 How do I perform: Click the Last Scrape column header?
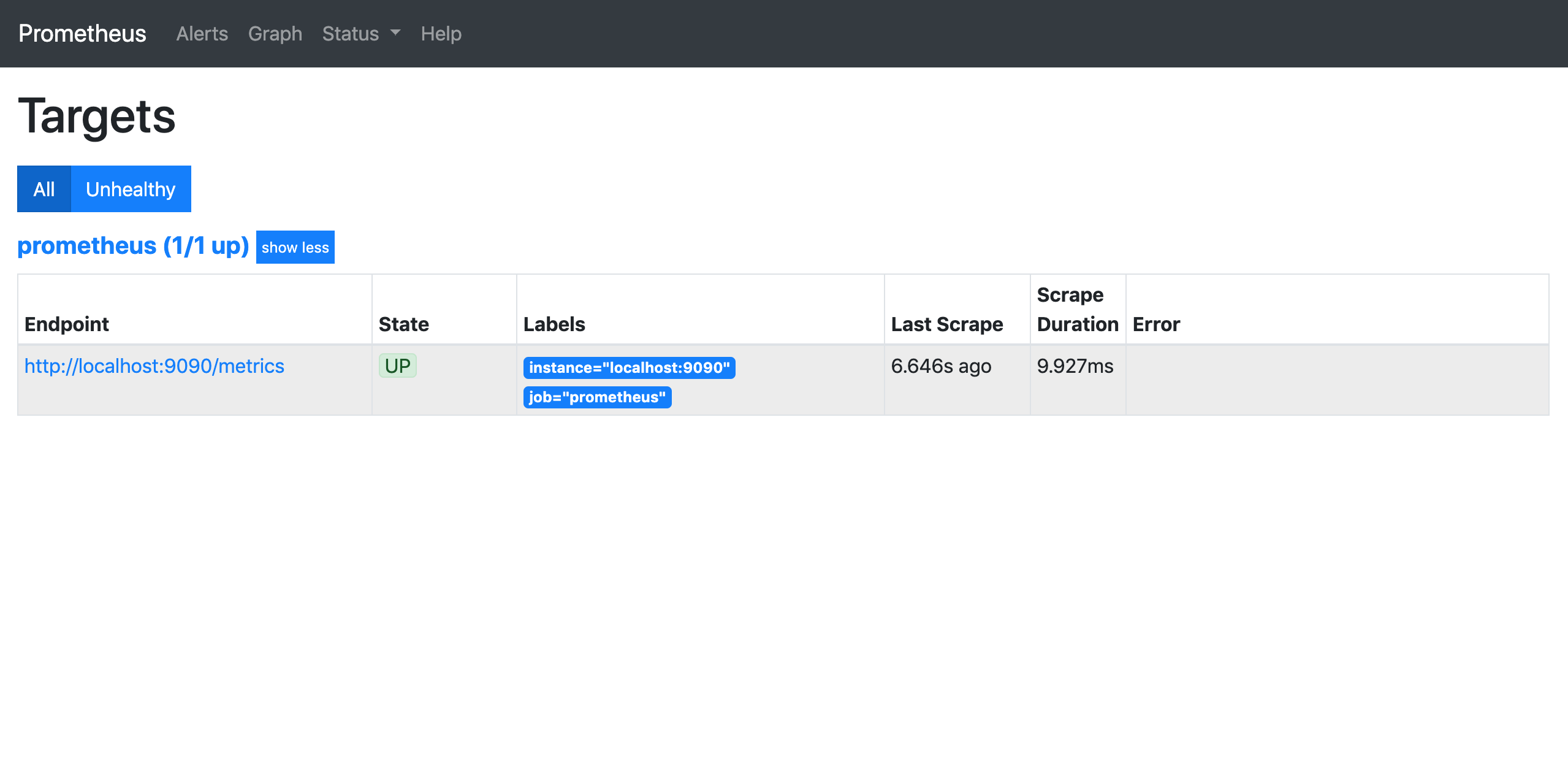[x=946, y=324]
